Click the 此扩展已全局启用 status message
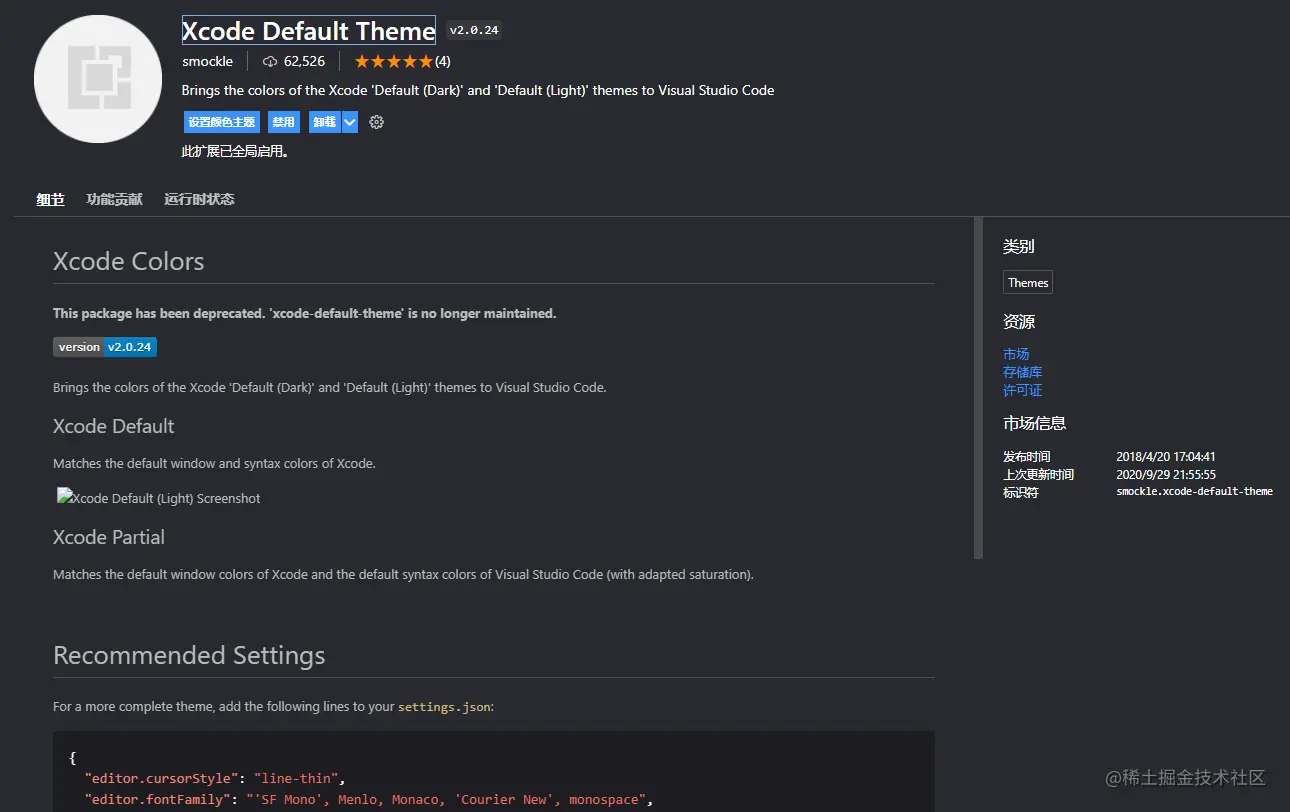This screenshot has width=1290, height=812. coord(235,152)
